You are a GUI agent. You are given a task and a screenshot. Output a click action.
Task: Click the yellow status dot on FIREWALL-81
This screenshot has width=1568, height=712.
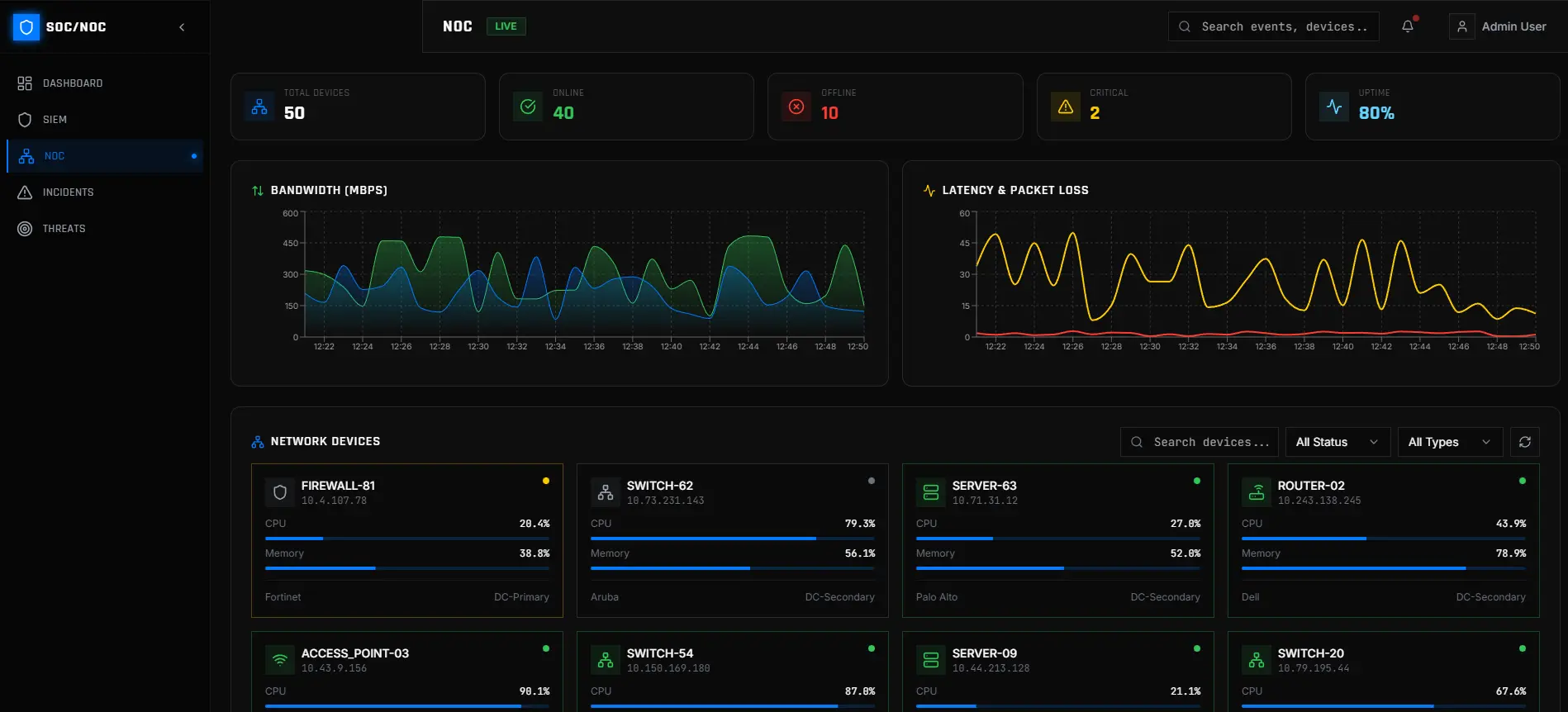[x=546, y=481]
